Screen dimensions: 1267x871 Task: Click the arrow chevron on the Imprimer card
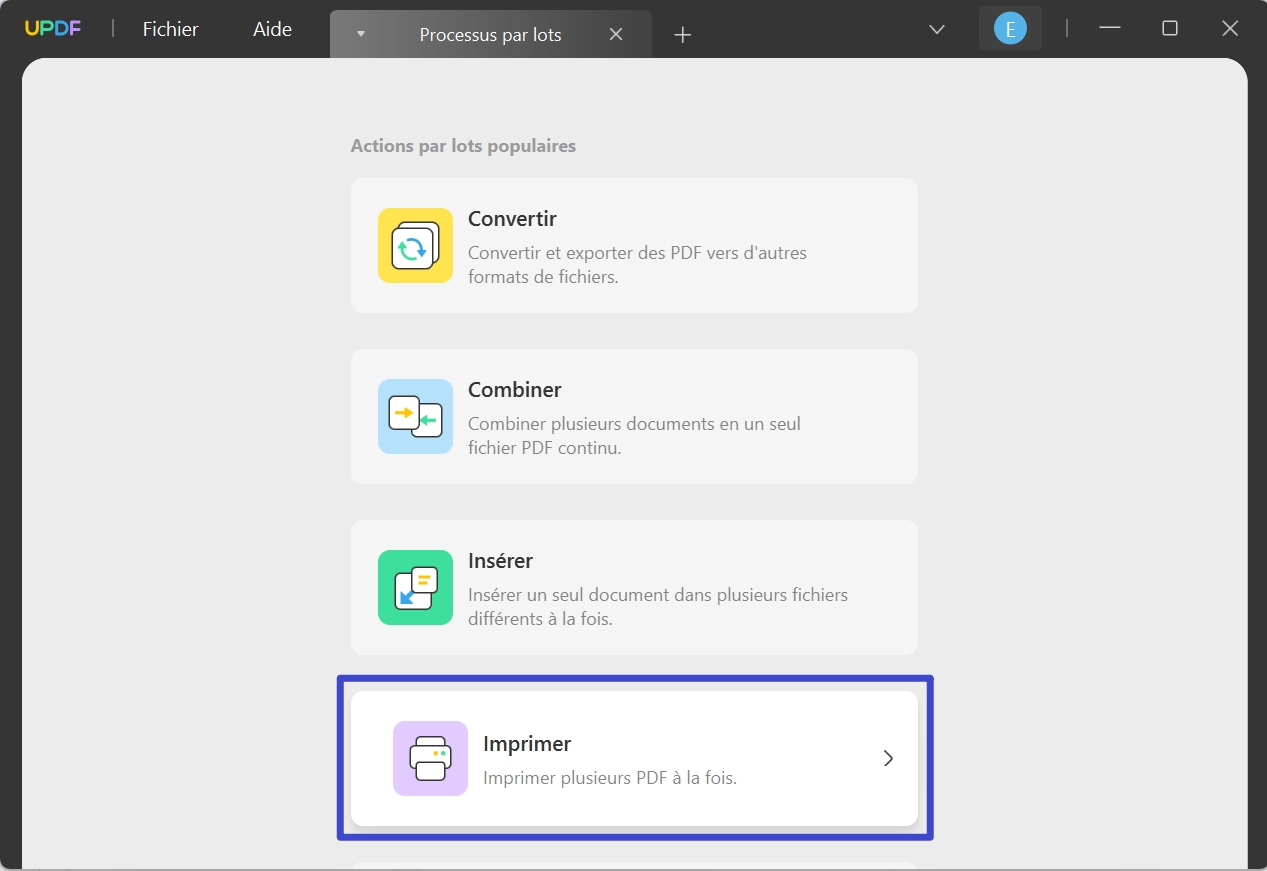888,758
